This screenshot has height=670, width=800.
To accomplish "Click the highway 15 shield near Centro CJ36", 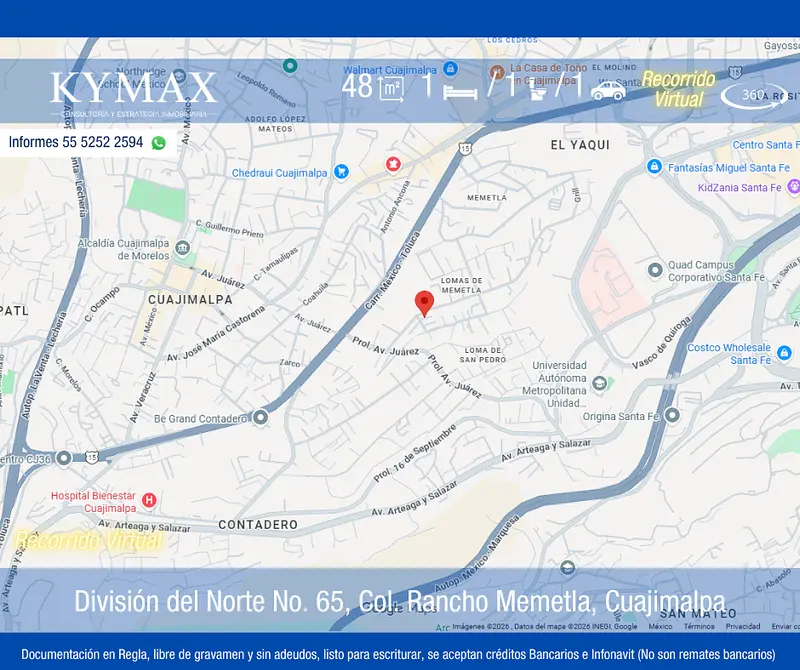I will (x=92, y=457).
